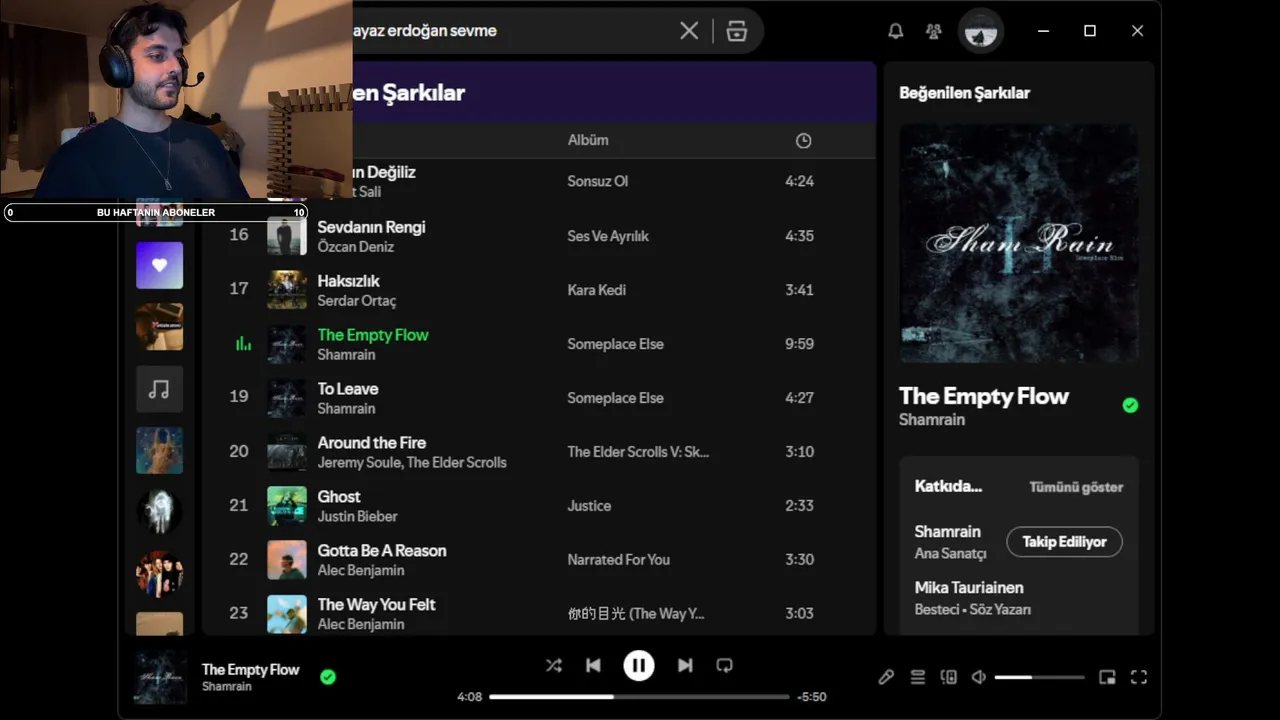Skip to the next track
Screen dimensions: 1280x720
tap(685, 665)
